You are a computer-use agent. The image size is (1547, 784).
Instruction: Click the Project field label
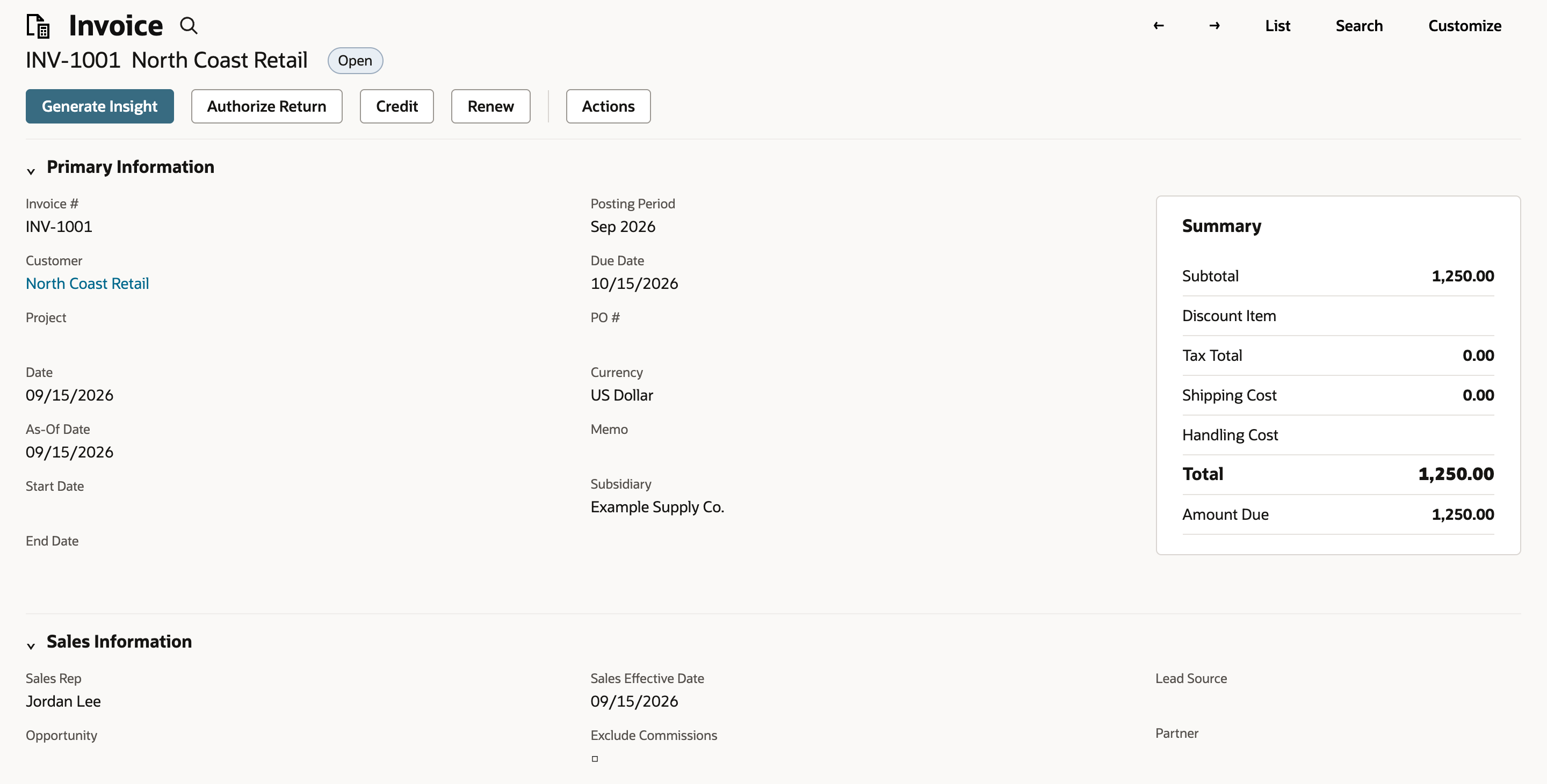(46, 317)
